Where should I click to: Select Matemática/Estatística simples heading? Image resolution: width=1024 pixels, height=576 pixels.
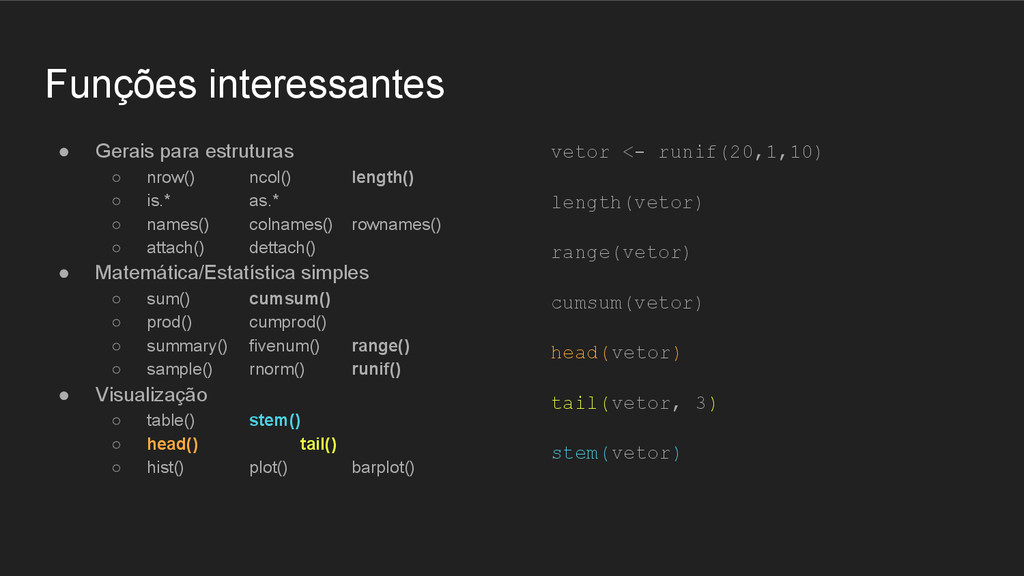click(x=232, y=272)
